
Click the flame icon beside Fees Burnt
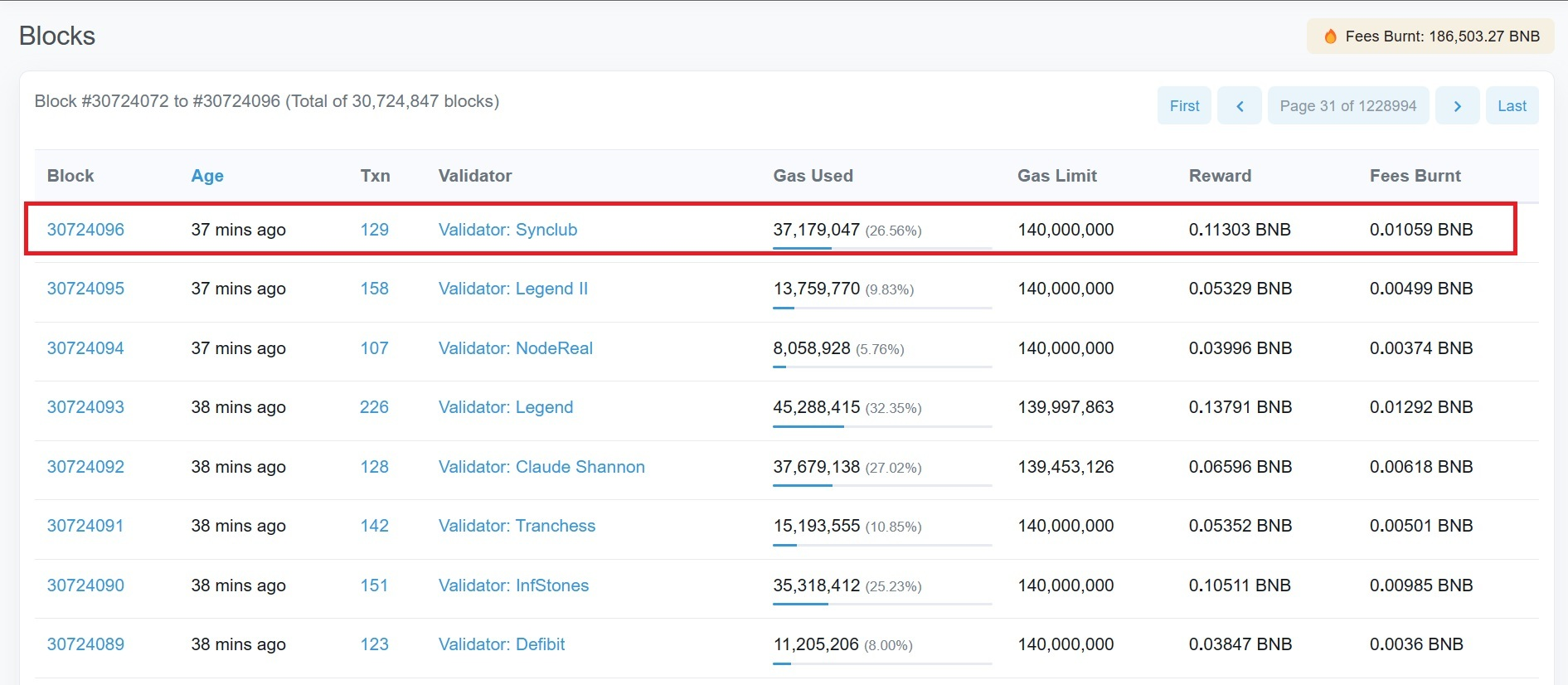1330,36
